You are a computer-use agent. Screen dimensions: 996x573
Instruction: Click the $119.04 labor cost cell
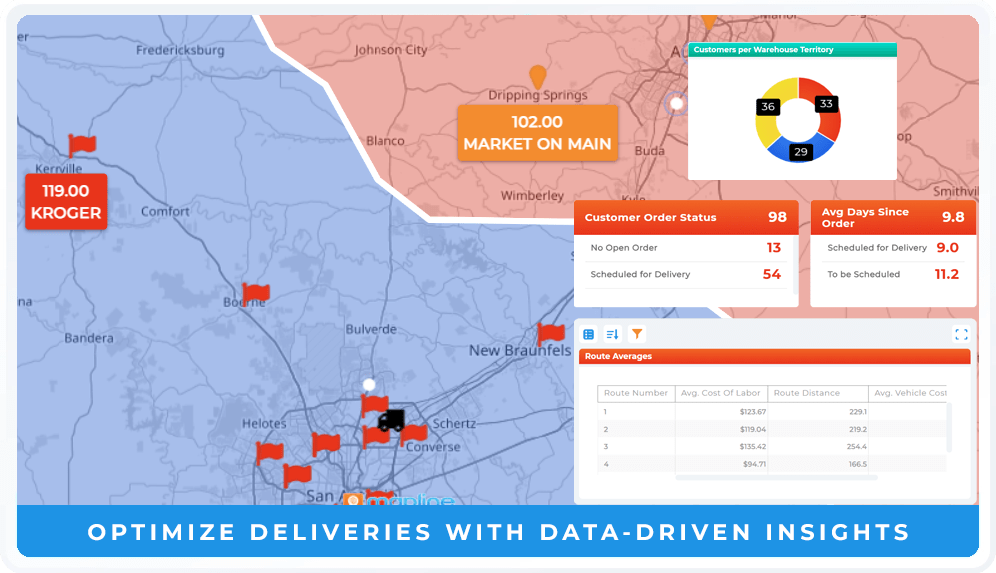click(x=721, y=429)
